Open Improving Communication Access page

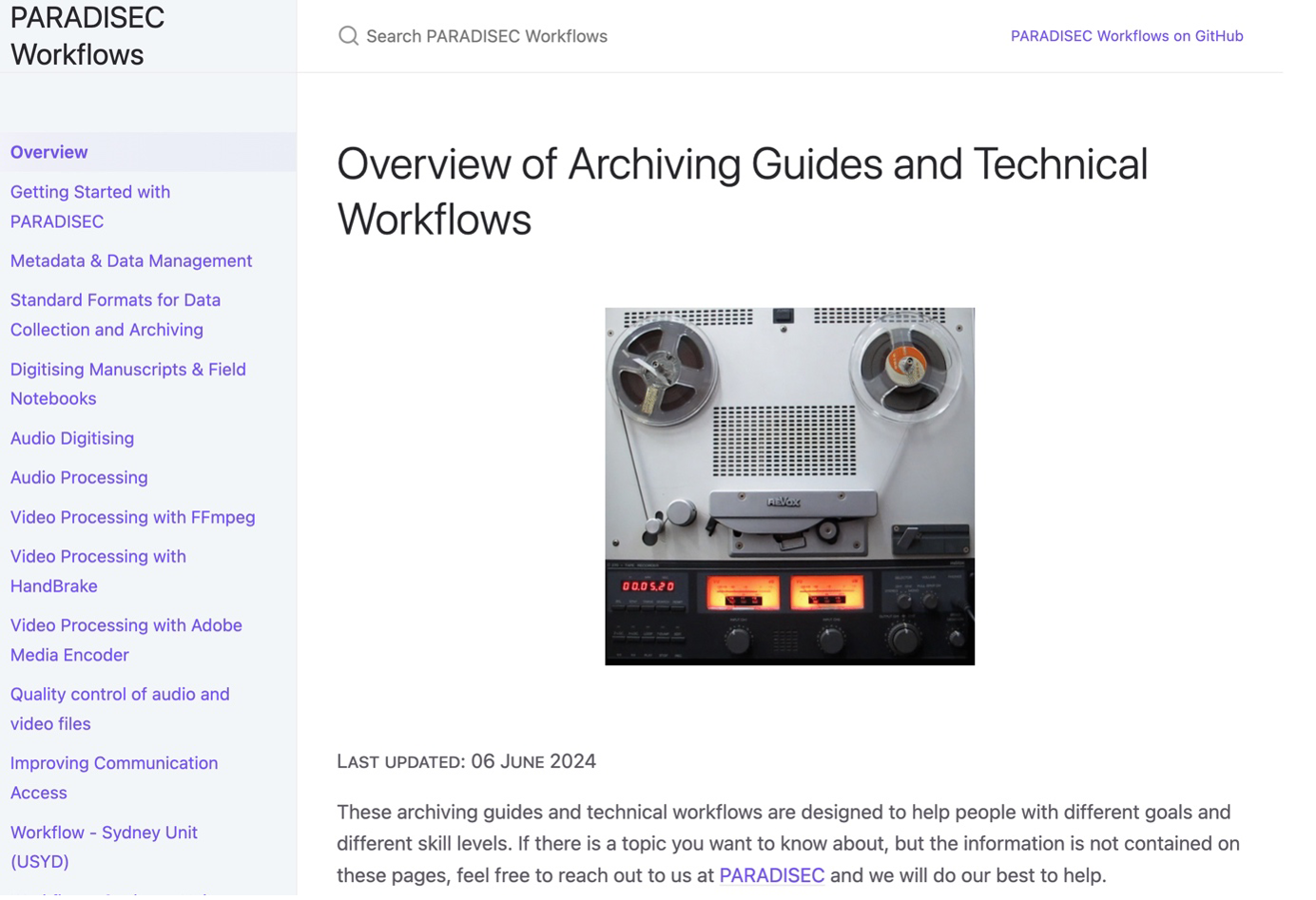pyautogui.click(x=114, y=777)
